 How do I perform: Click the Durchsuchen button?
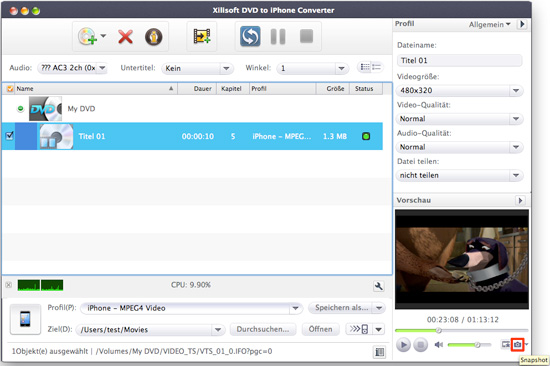[263, 329]
